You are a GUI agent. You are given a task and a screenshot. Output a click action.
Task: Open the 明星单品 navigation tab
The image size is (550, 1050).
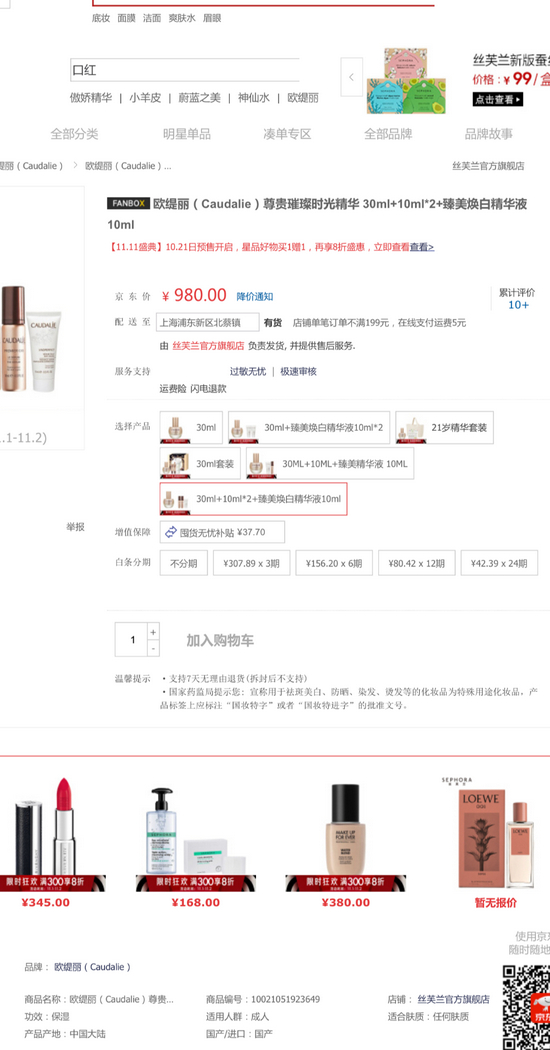click(x=187, y=134)
